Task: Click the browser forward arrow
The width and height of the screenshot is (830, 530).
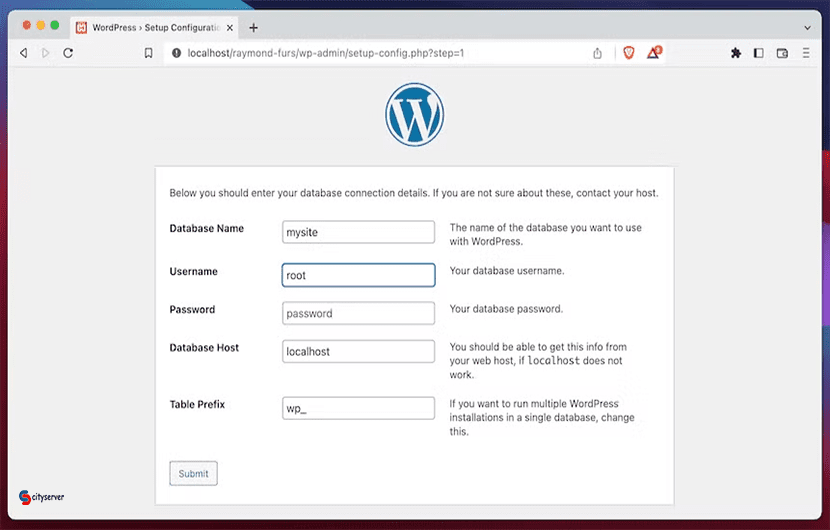Action: (46, 53)
